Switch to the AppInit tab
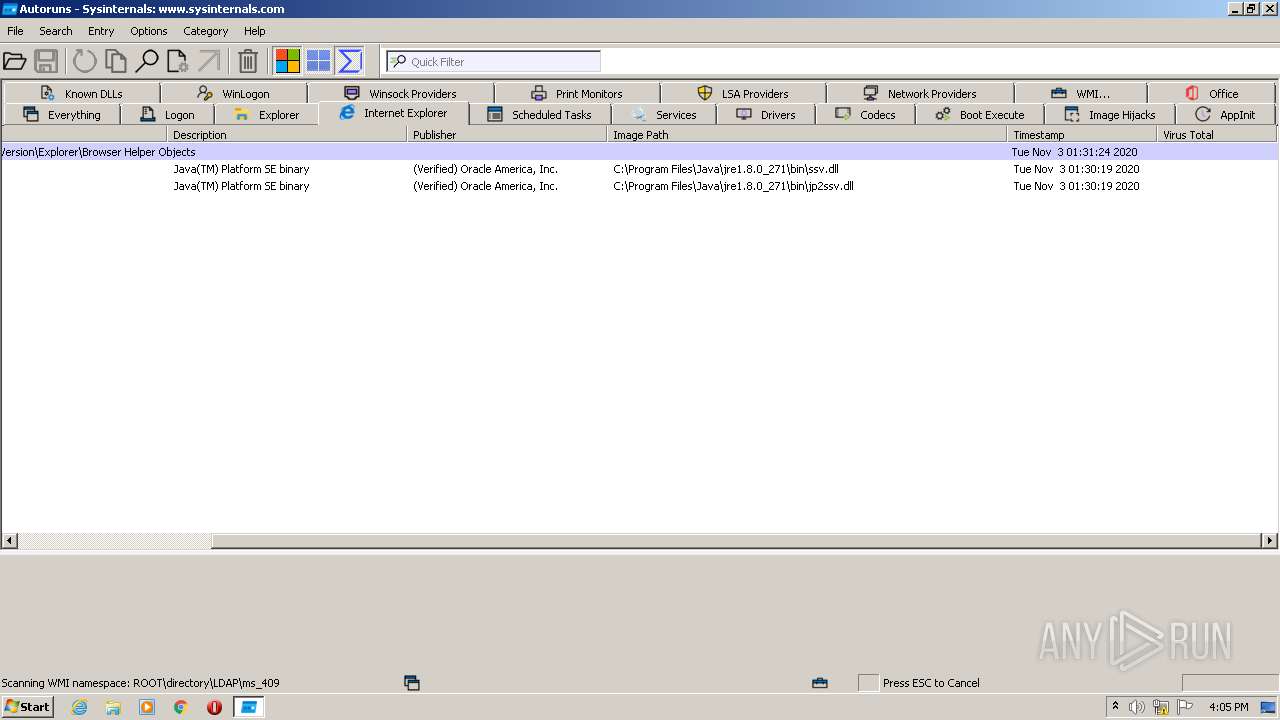The height and width of the screenshot is (720, 1280). click(1226, 114)
